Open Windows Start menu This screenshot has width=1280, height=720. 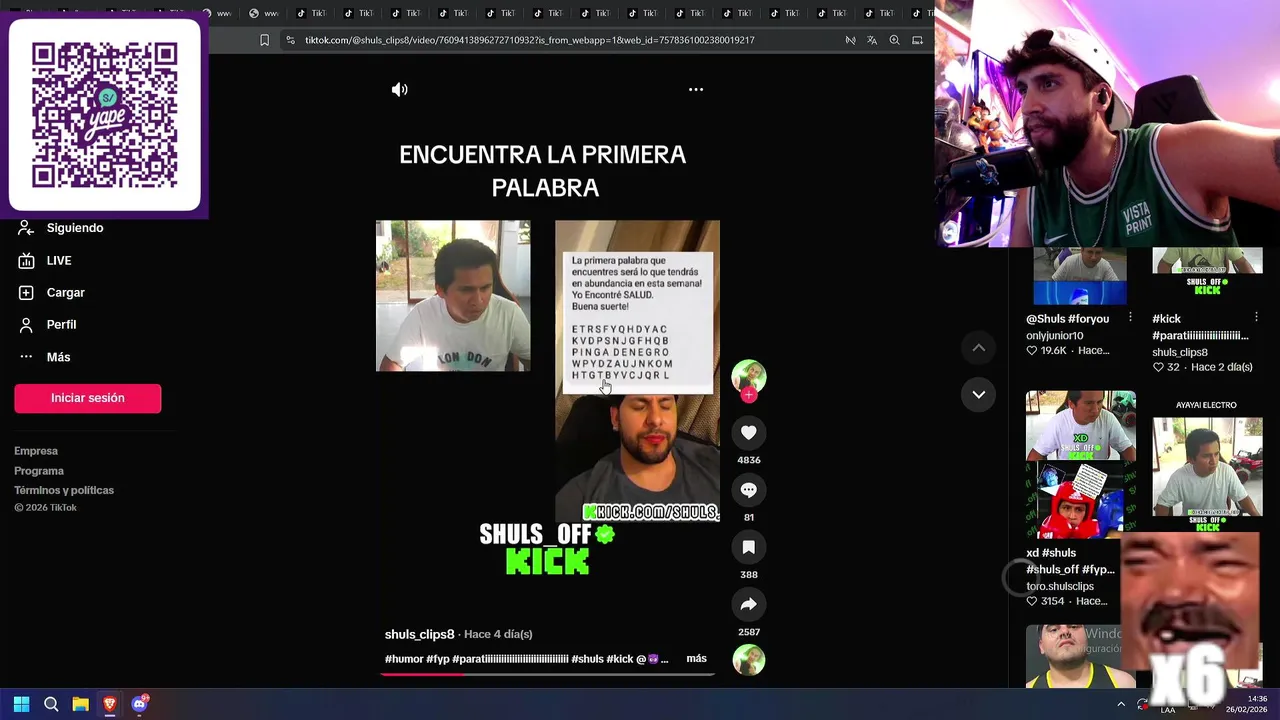click(21, 704)
